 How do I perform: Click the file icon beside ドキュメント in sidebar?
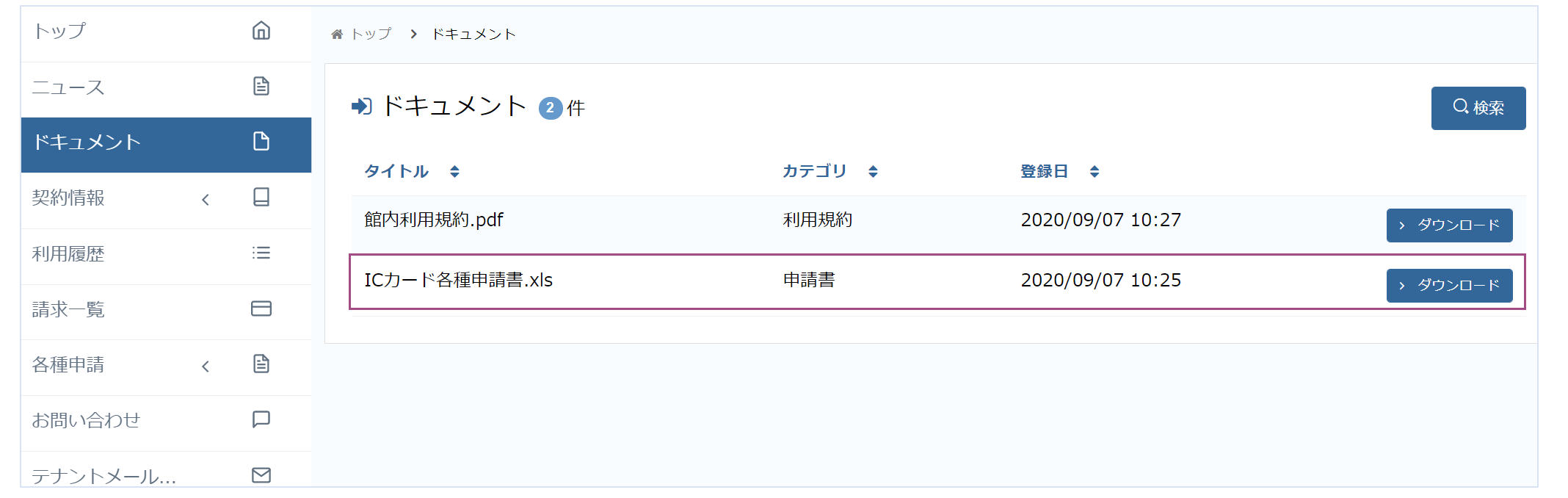pos(261,141)
